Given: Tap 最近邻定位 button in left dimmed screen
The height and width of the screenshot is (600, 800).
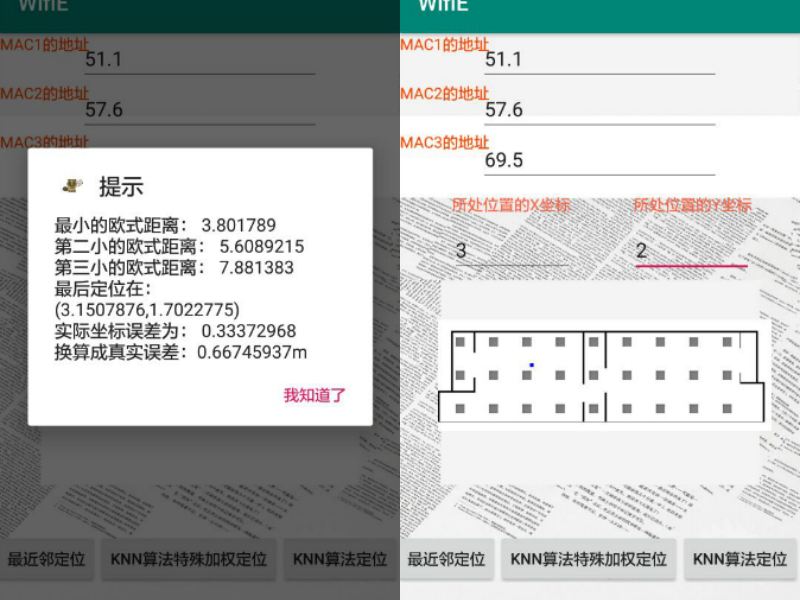Looking at the screenshot, I should 46,559.
